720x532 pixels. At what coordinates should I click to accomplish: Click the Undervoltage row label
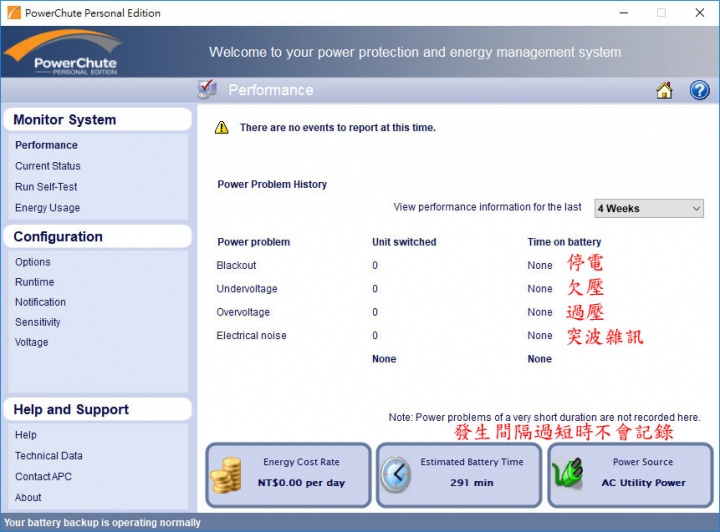[x=247, y=289]
